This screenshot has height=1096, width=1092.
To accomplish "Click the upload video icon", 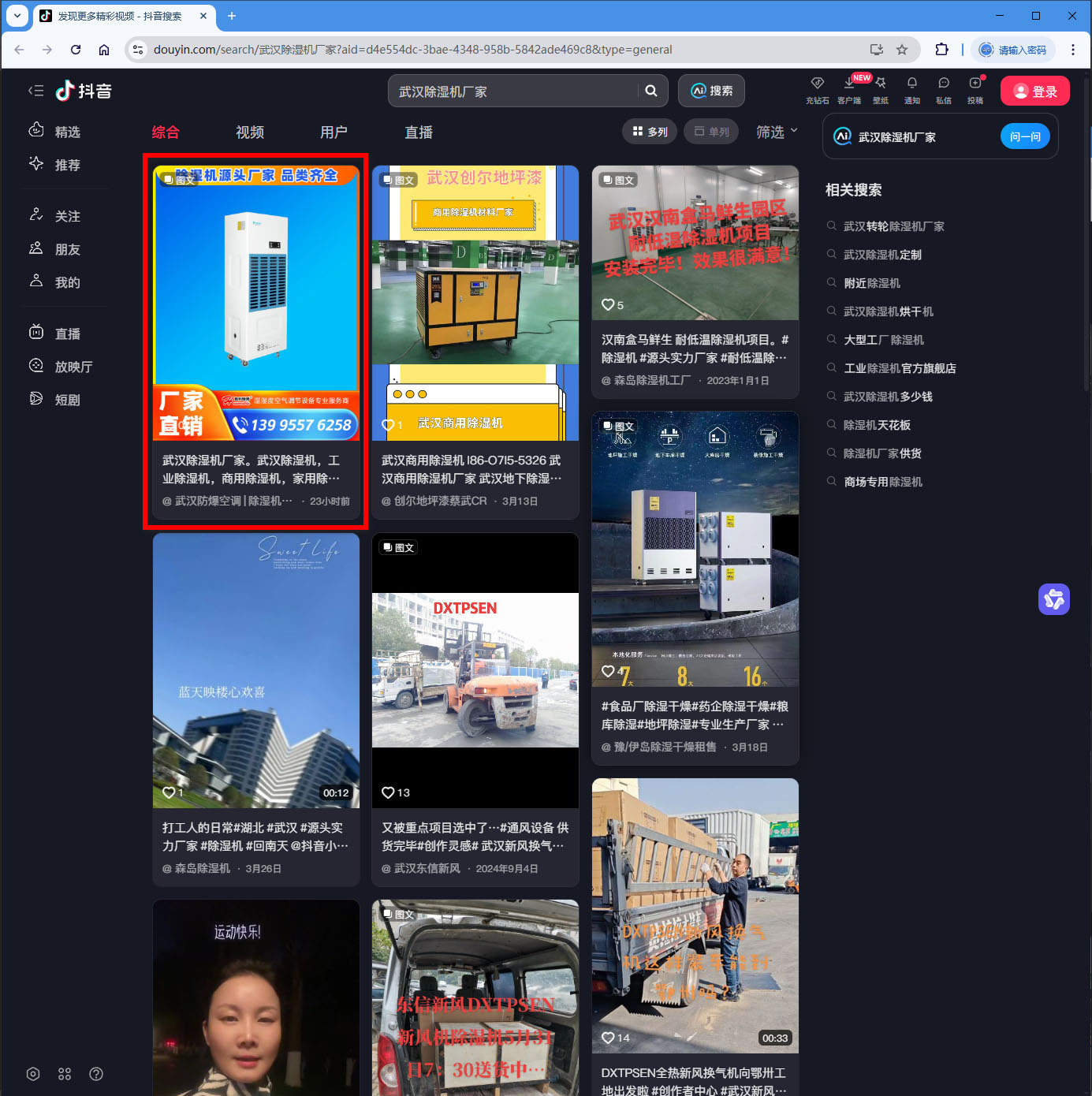I will coord(975,84).
